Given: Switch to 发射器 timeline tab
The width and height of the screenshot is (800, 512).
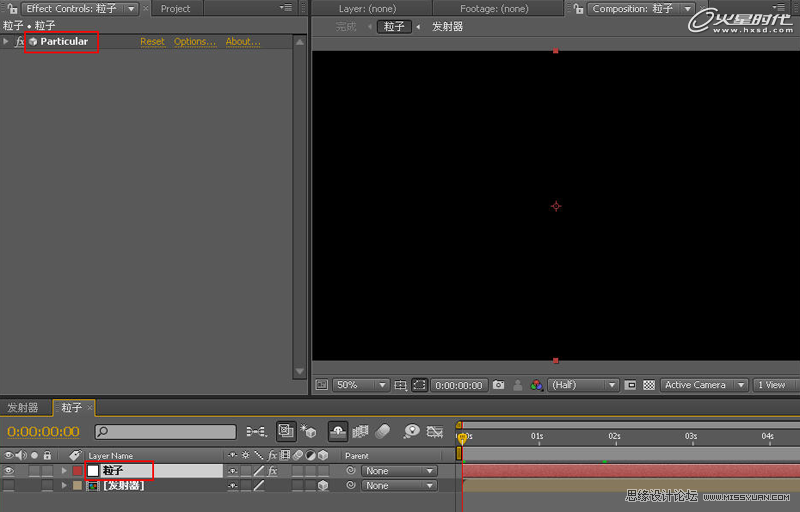Looking at the screenshot, I should click(23, 407).
